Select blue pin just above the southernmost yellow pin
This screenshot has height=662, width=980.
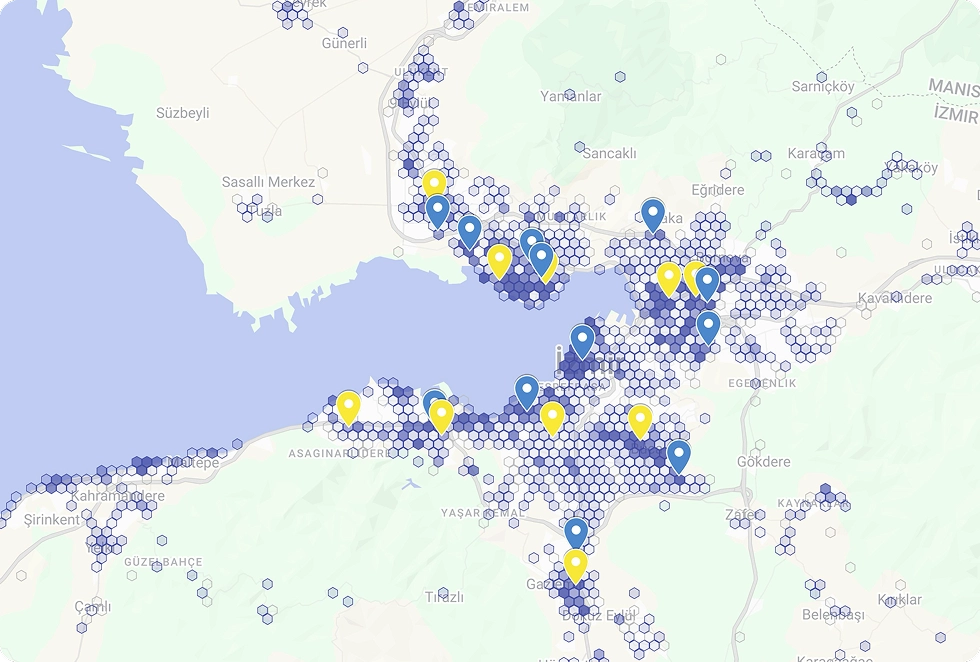576,532
